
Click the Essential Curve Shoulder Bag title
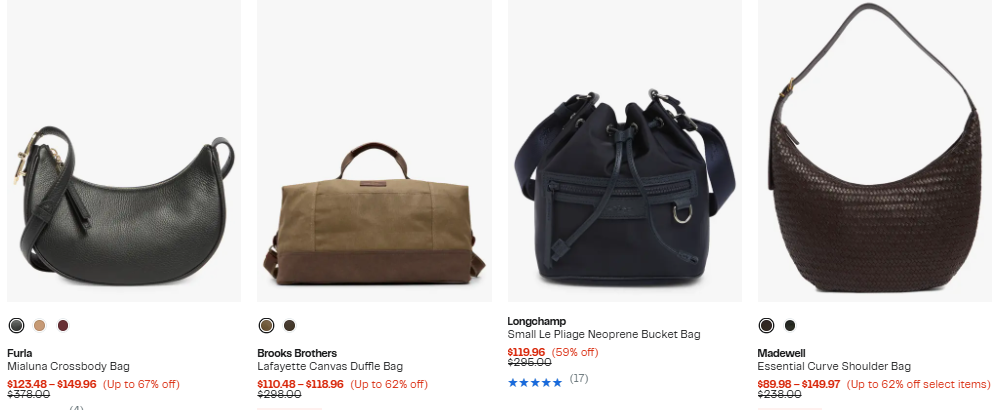834,366
